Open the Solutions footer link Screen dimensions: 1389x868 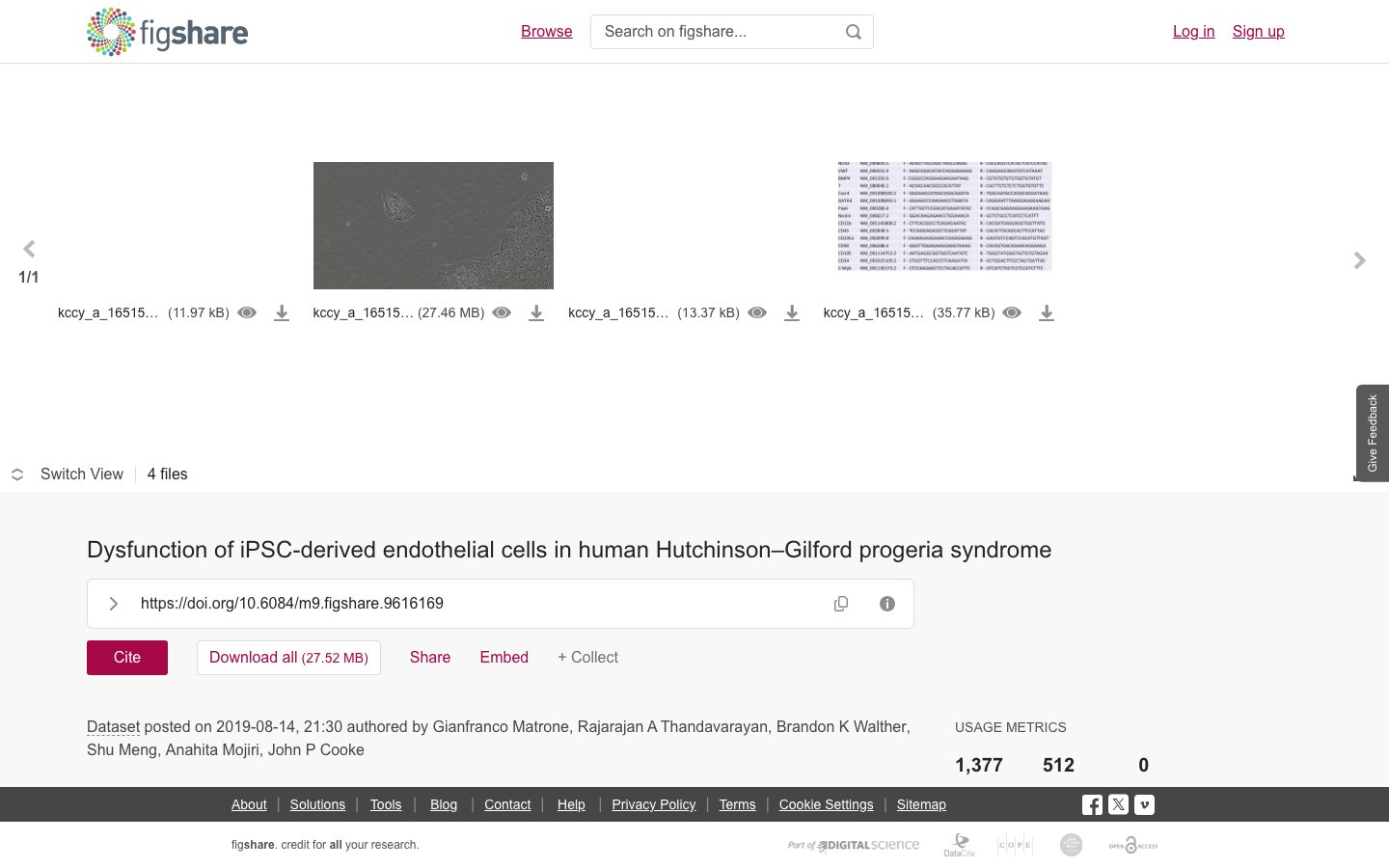(x=317, y=804)
